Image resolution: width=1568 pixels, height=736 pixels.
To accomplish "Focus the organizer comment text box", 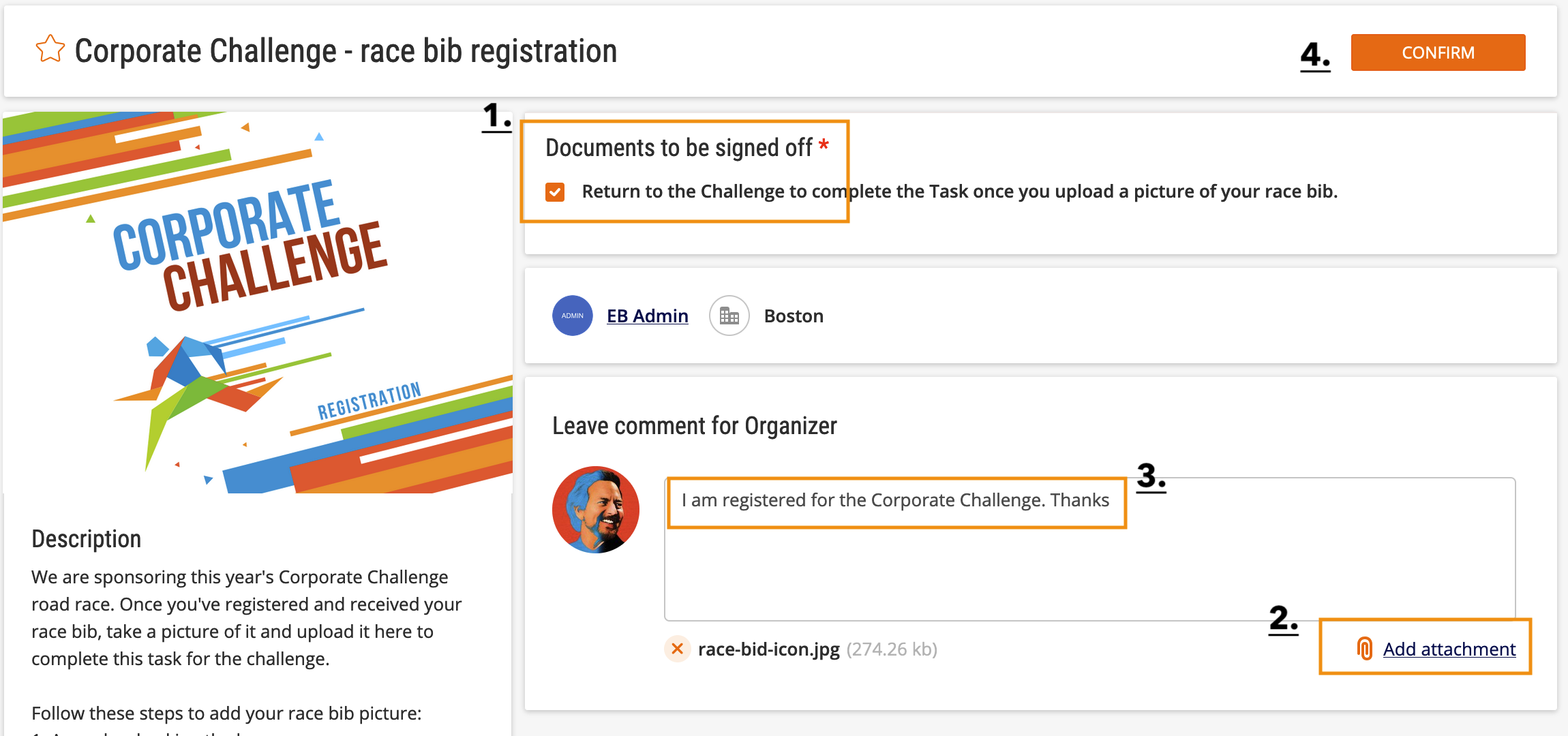I will (1089, 549).
